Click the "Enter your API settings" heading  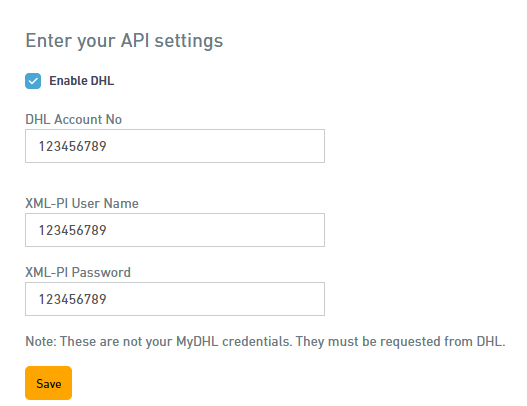coord(124,41)
